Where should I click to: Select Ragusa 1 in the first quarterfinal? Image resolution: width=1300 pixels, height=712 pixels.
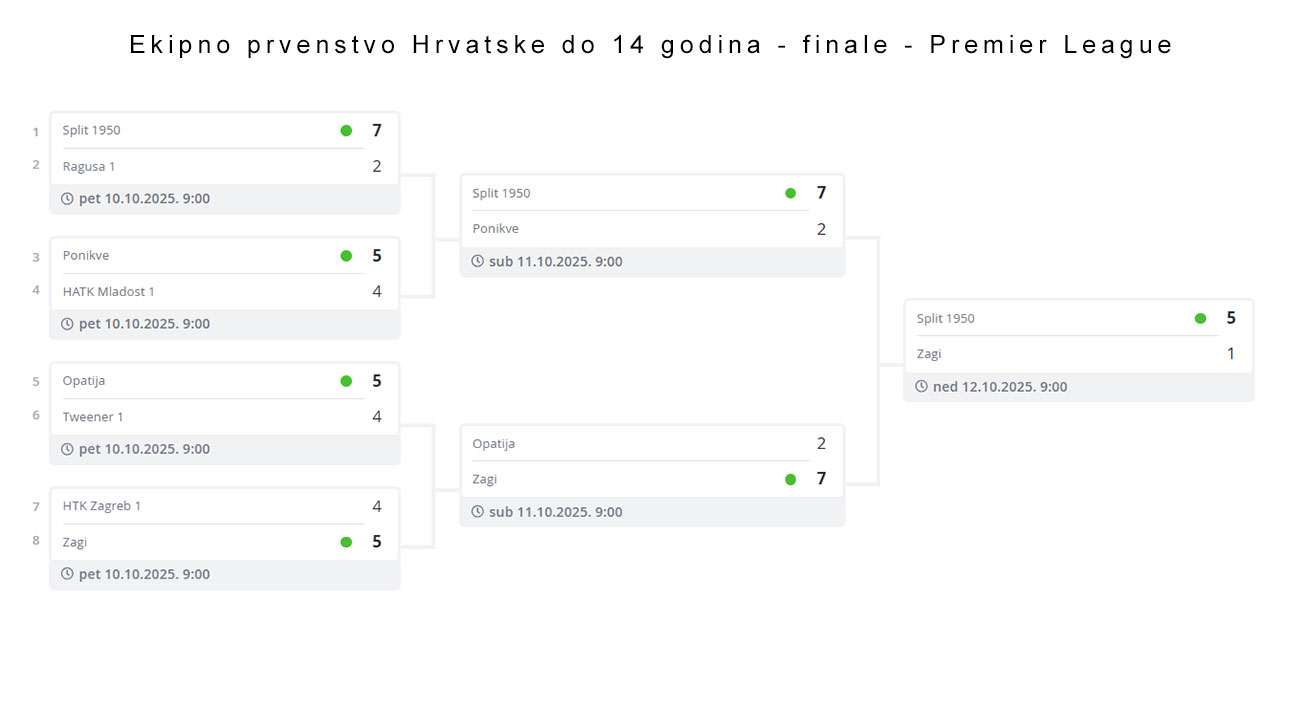pos(89,166)
